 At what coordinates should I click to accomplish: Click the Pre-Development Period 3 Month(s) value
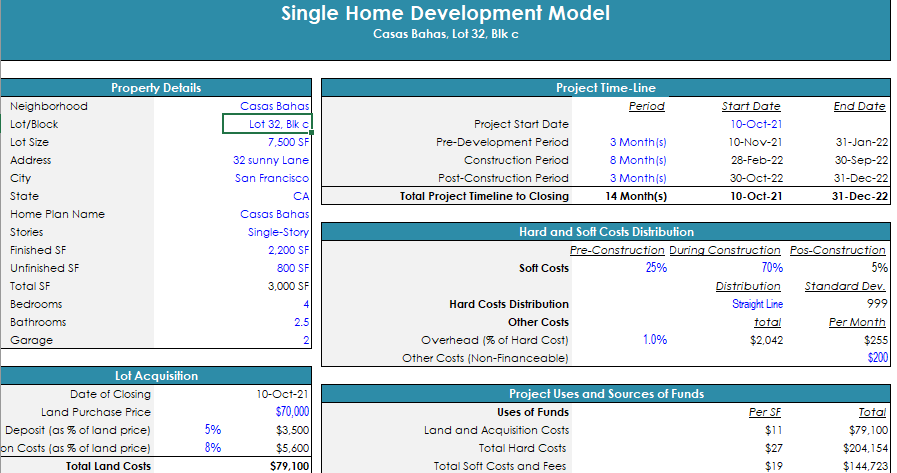pos(637,142)
